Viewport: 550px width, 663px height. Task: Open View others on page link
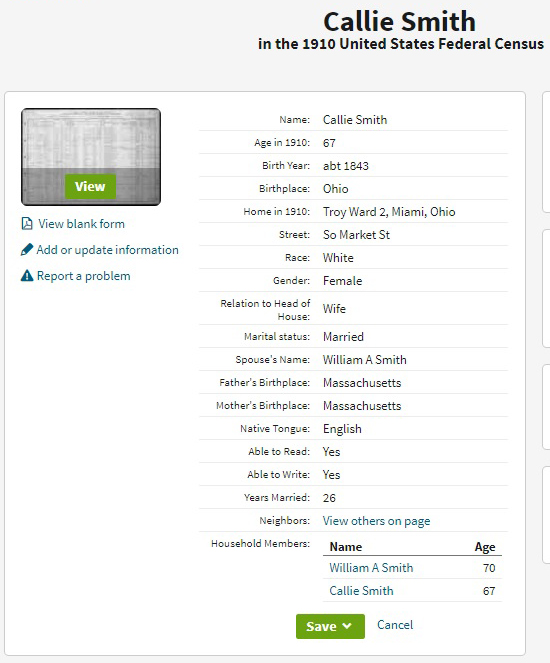click(x=376, y=521)
